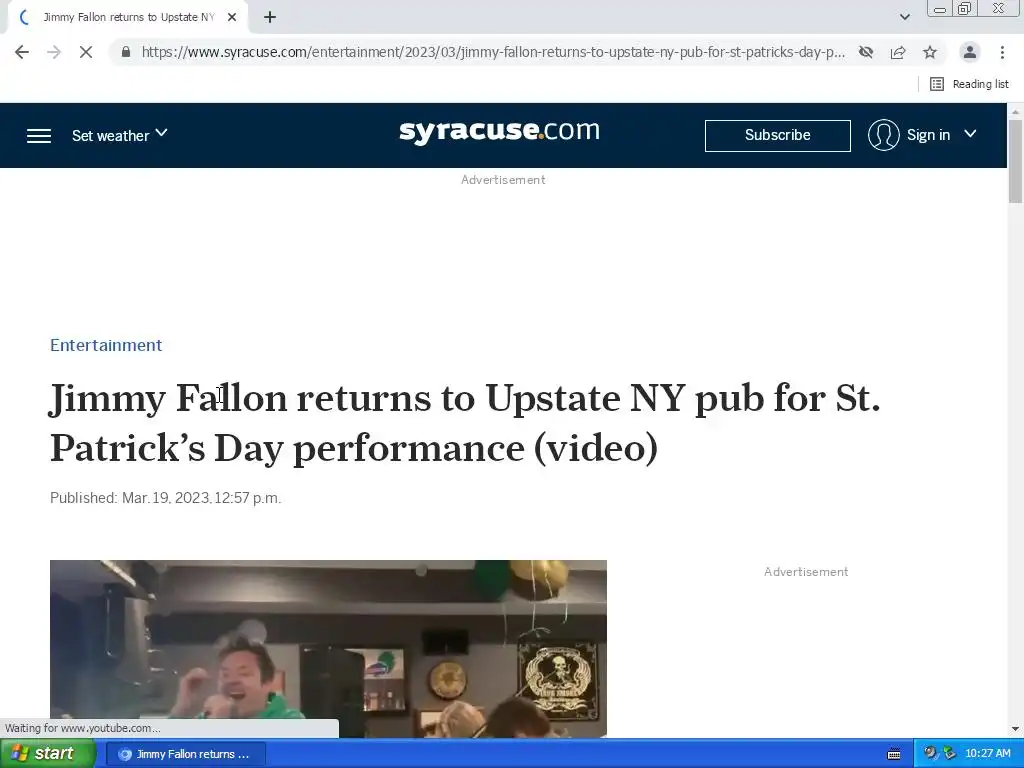Viewport: 1024px width, 768px height.
Task: Open the Reading list panel
Action: coord(969,84)
